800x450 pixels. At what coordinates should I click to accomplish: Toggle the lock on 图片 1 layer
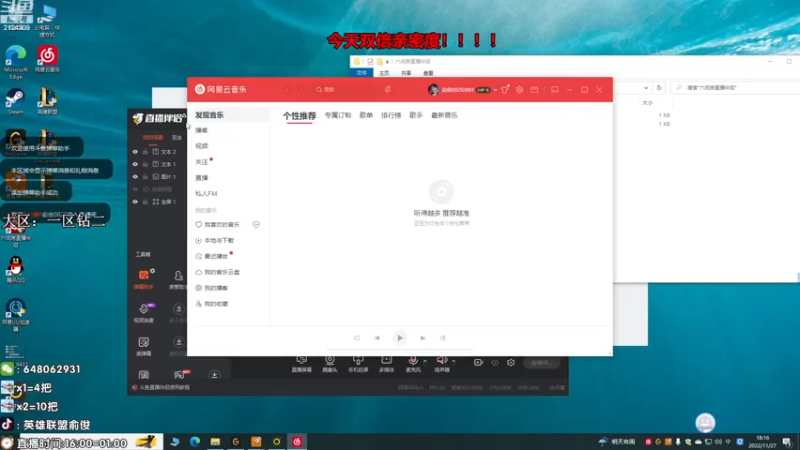pyautogui.click(x=145, y=177)
